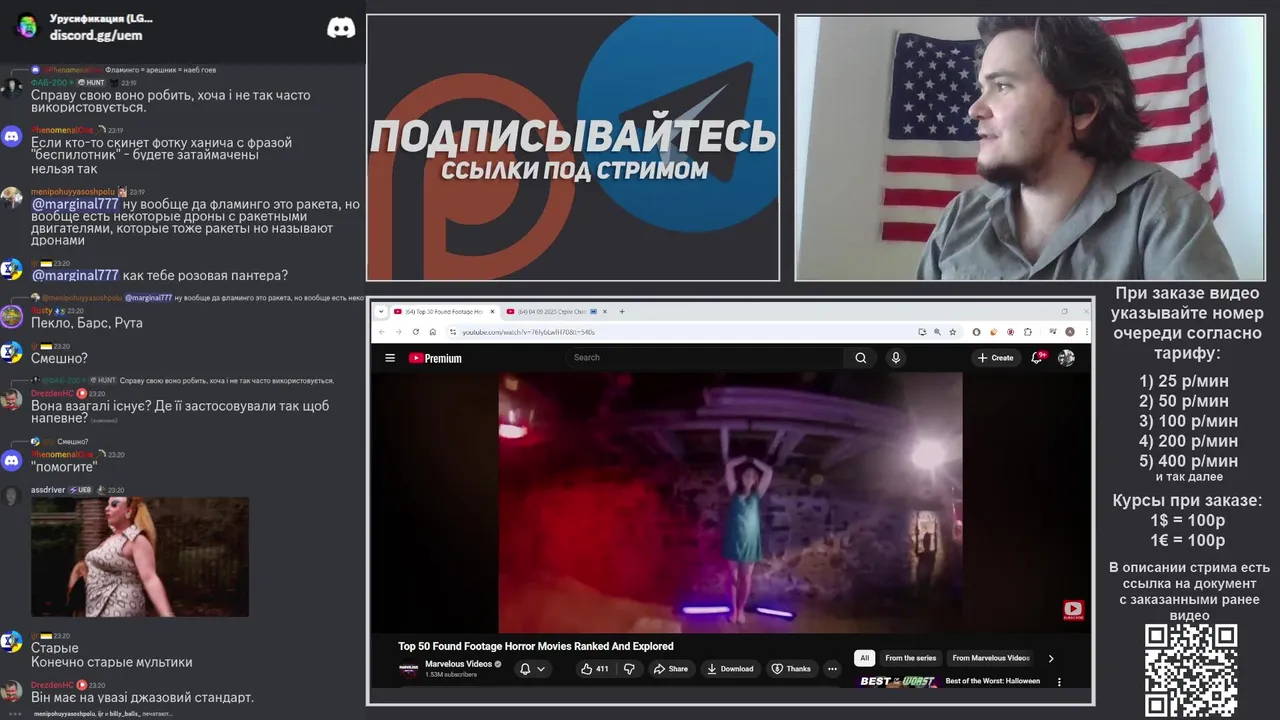
Task: Select the All filter chip
Action: [x=865, y=658]
